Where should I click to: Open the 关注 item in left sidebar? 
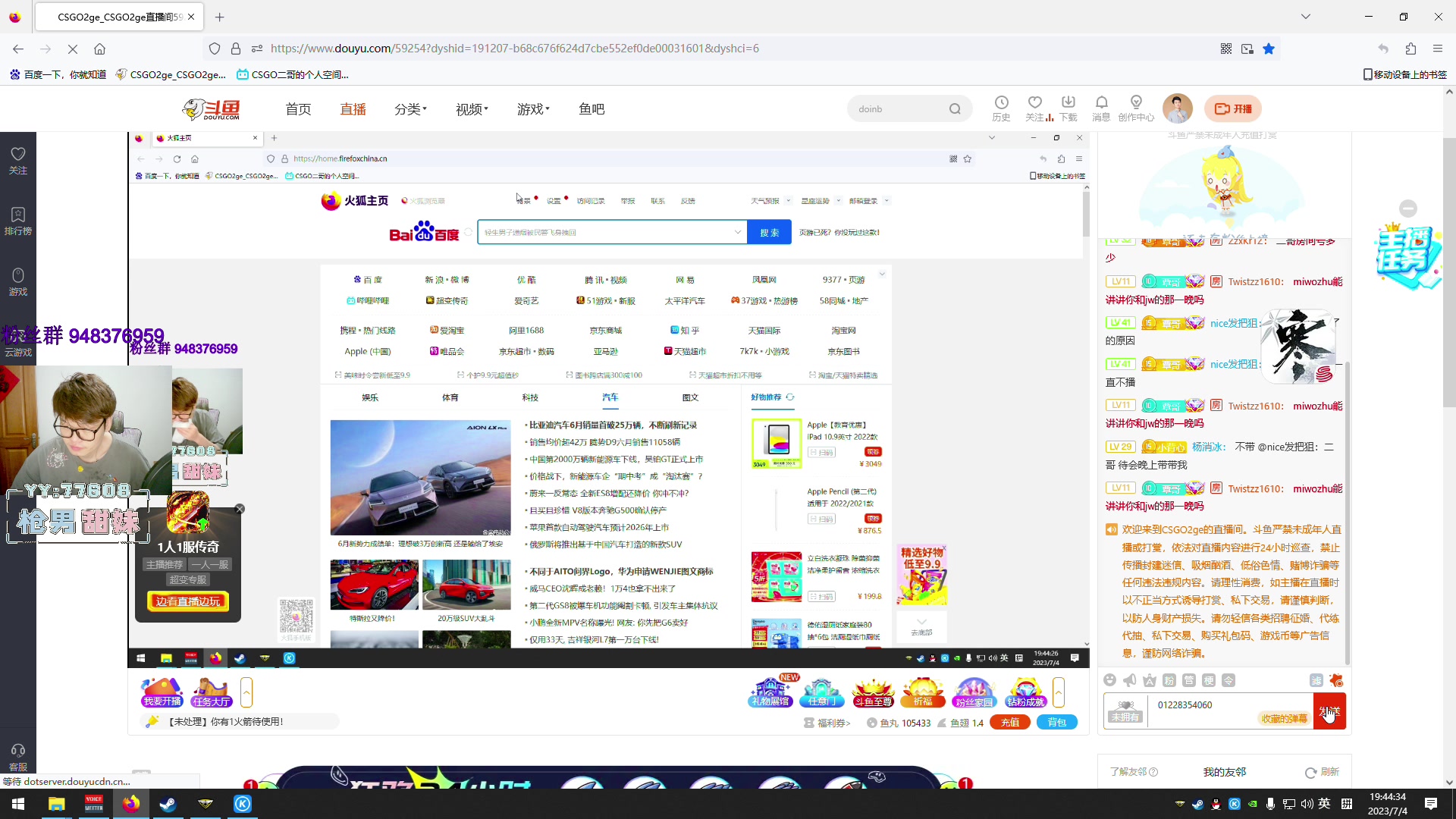click(18, 161)
